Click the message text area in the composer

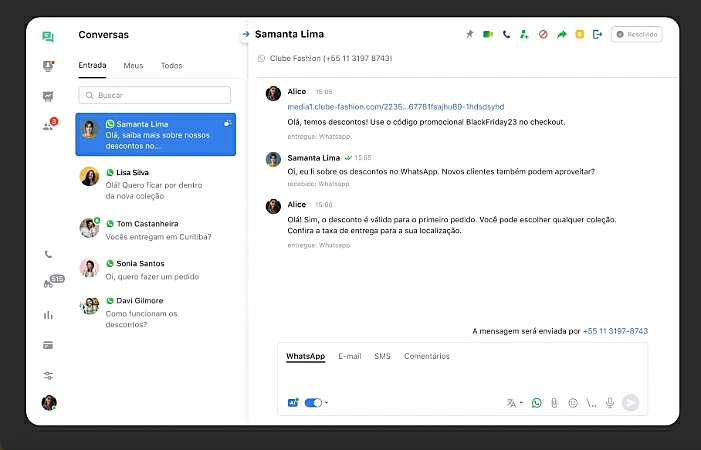coord(462,378)
